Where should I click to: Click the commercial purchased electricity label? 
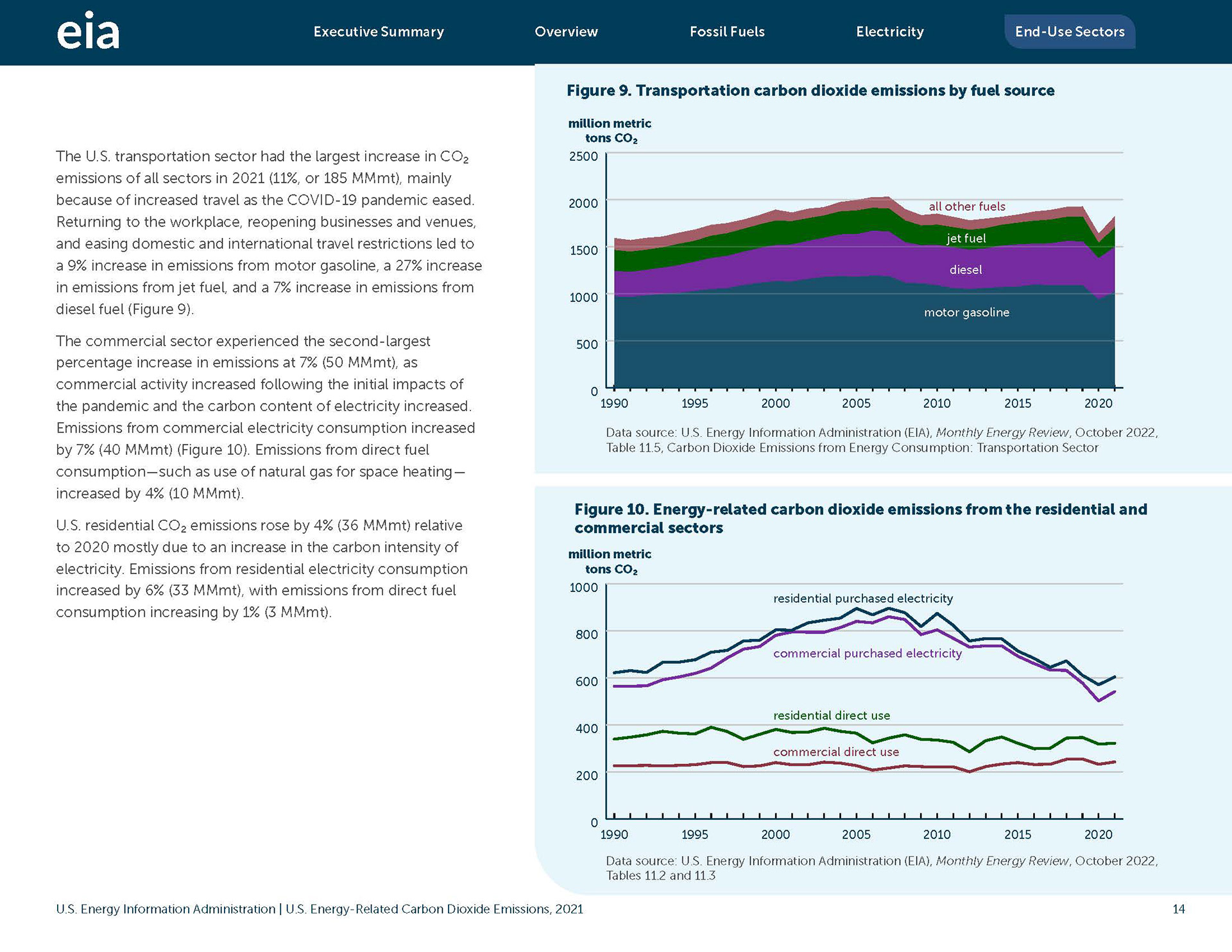(x=868, y=653)
